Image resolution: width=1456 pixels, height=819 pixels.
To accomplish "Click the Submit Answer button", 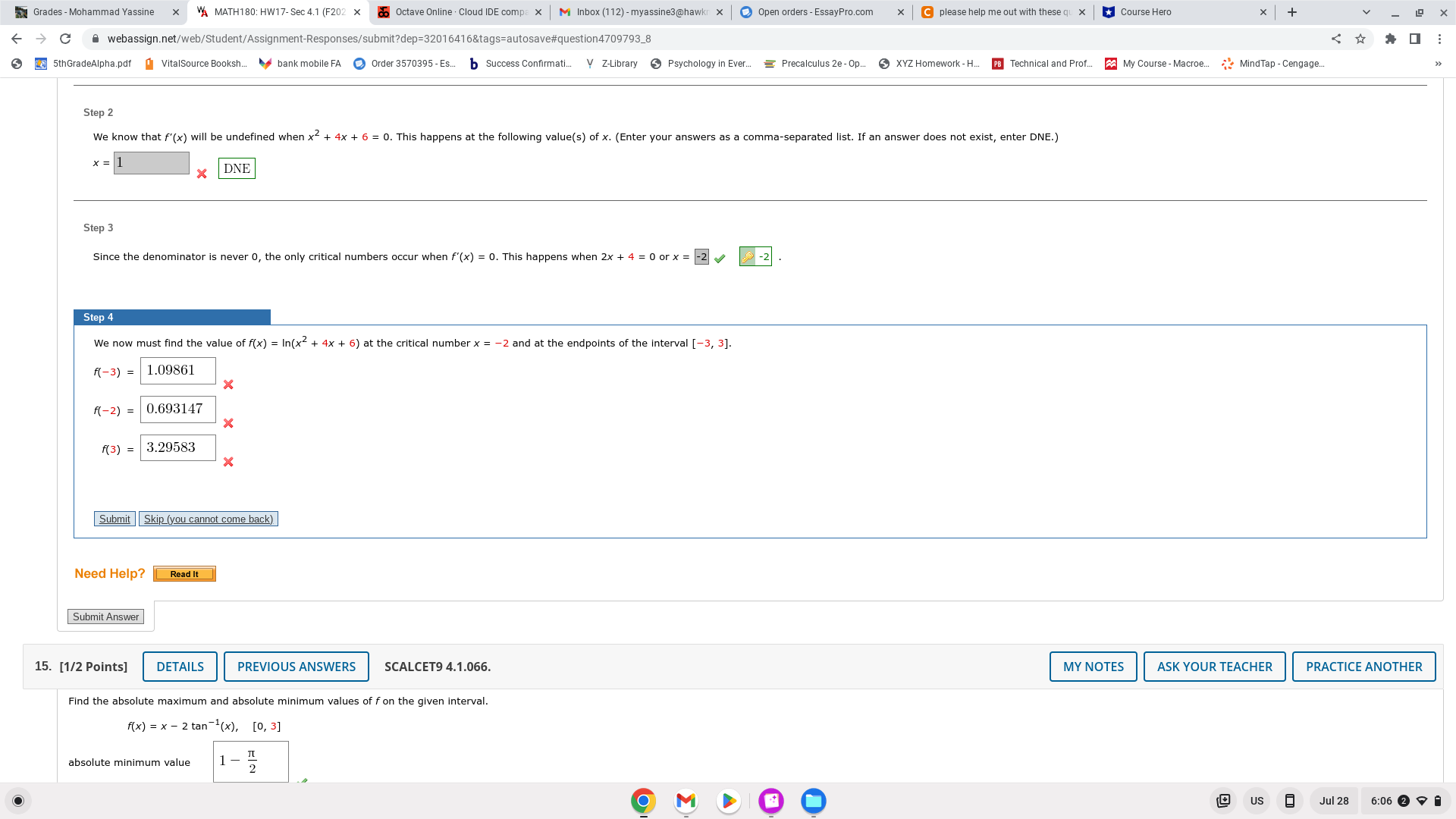I will tap(105, 617).
